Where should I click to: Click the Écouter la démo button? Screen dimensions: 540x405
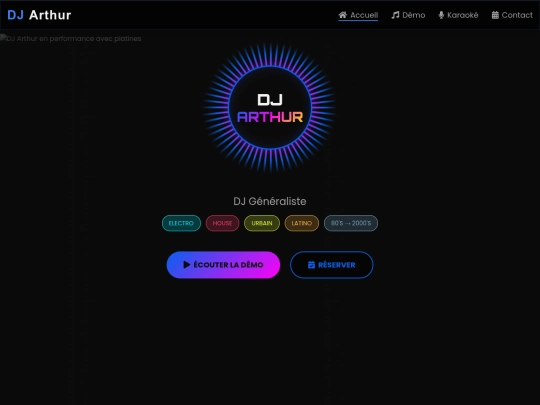coord(223,265)
